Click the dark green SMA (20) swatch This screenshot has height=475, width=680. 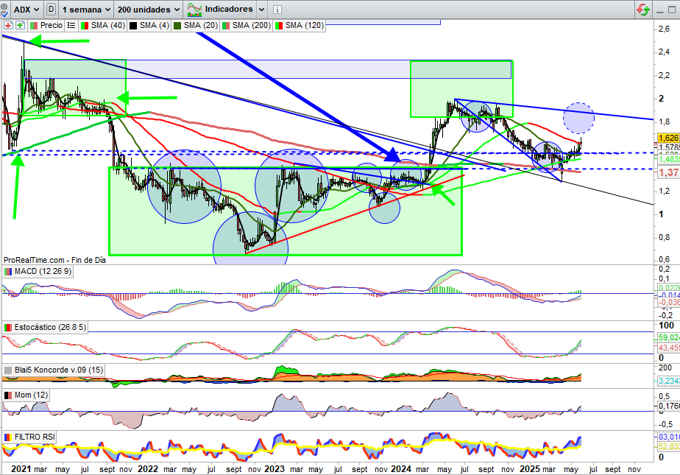(177, 26)
